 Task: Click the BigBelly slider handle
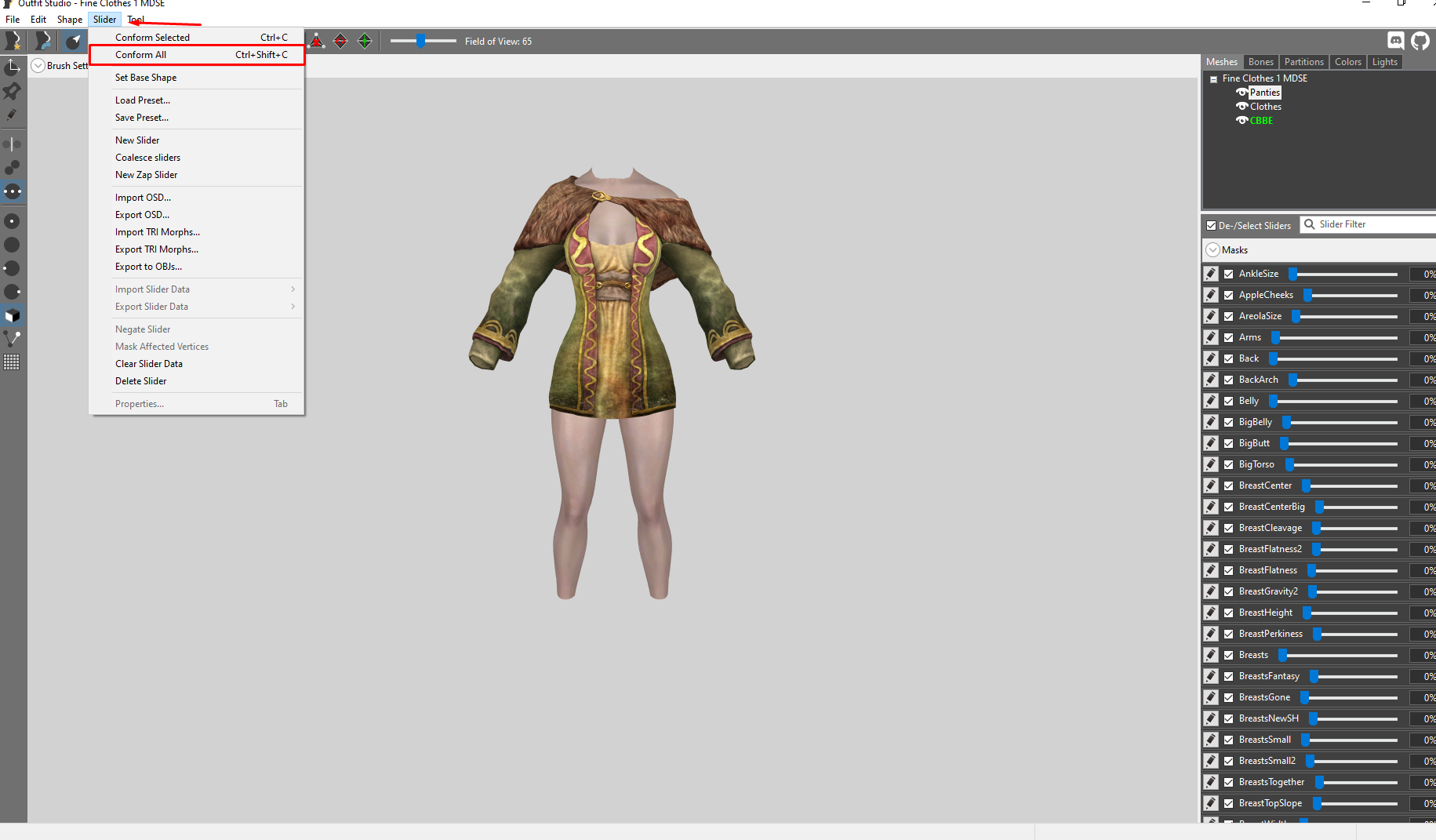[x=1286, y=422]
